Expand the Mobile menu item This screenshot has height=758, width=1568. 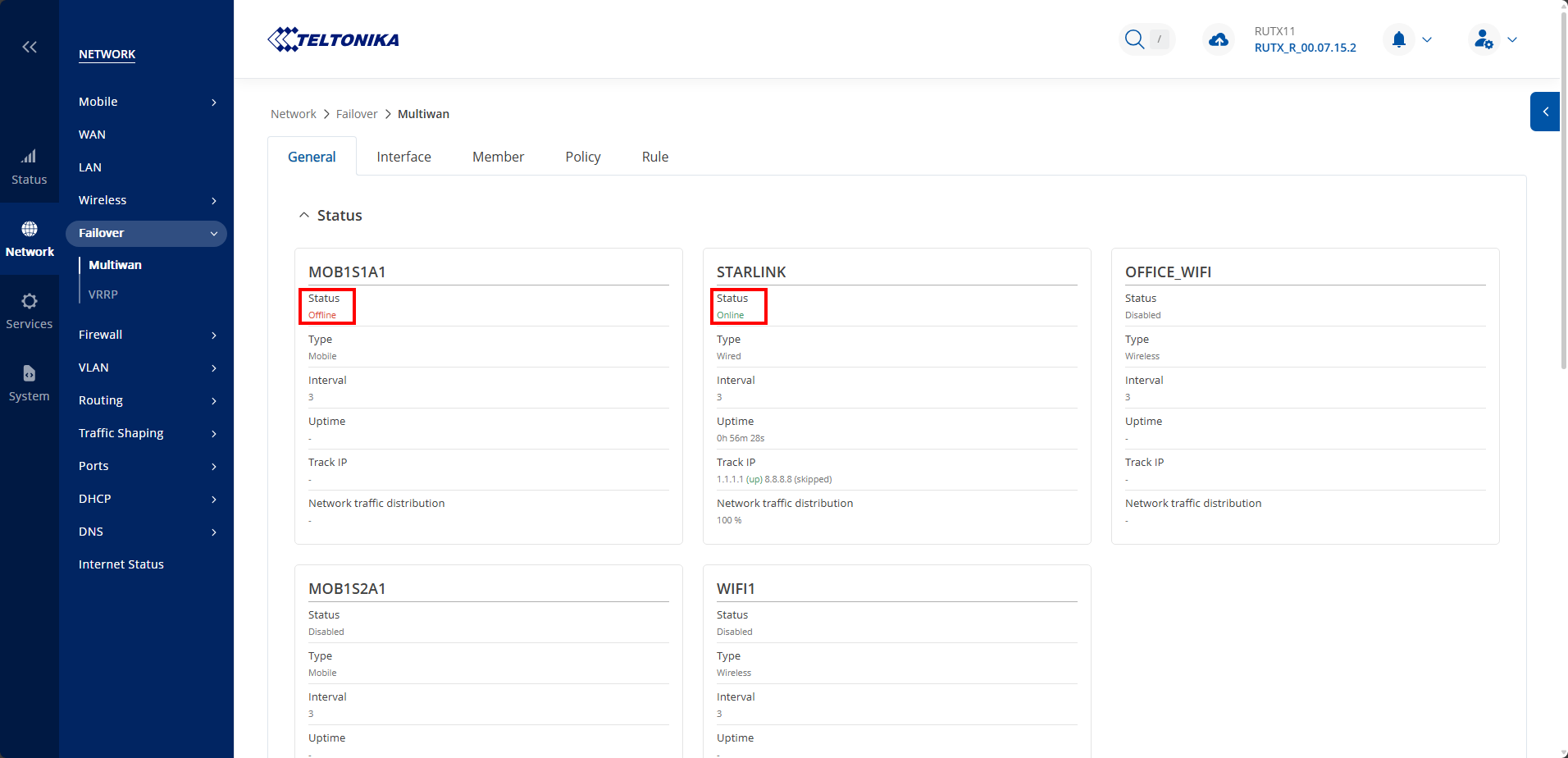(146, 102)
